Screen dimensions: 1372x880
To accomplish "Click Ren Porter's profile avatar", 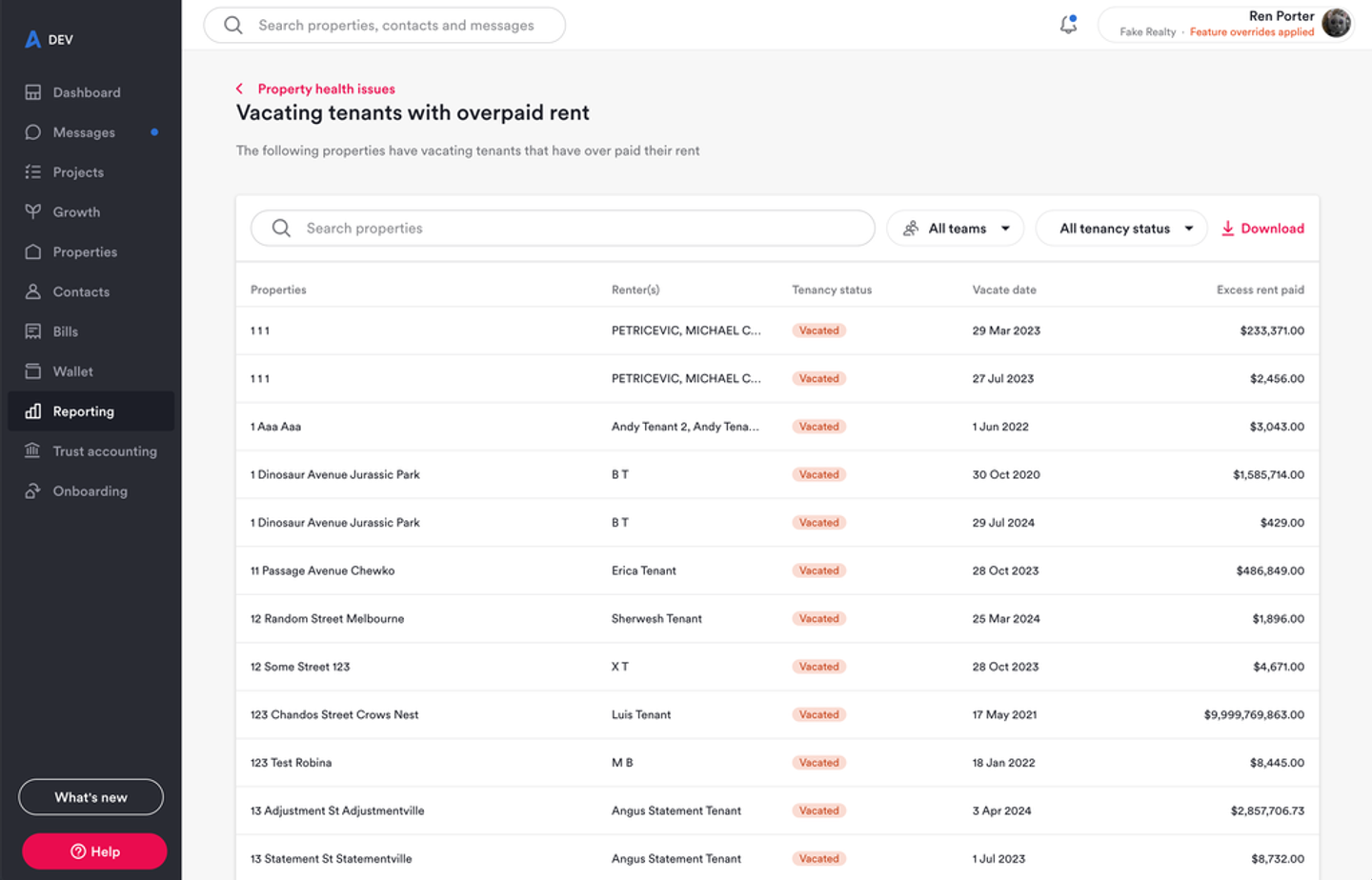I will 1336,23.
